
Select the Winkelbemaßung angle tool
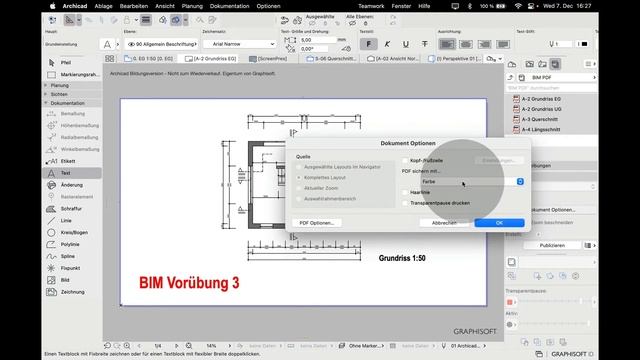72,149
